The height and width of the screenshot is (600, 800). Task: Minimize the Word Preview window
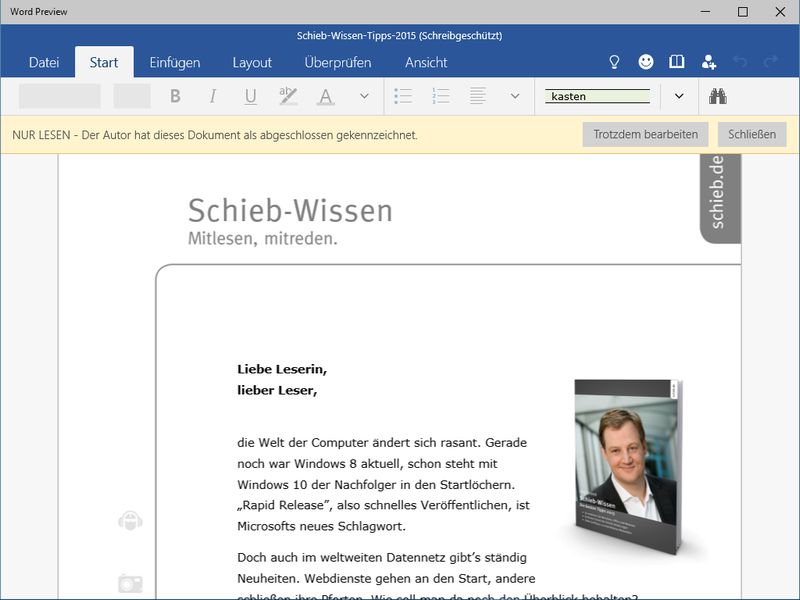706,12
